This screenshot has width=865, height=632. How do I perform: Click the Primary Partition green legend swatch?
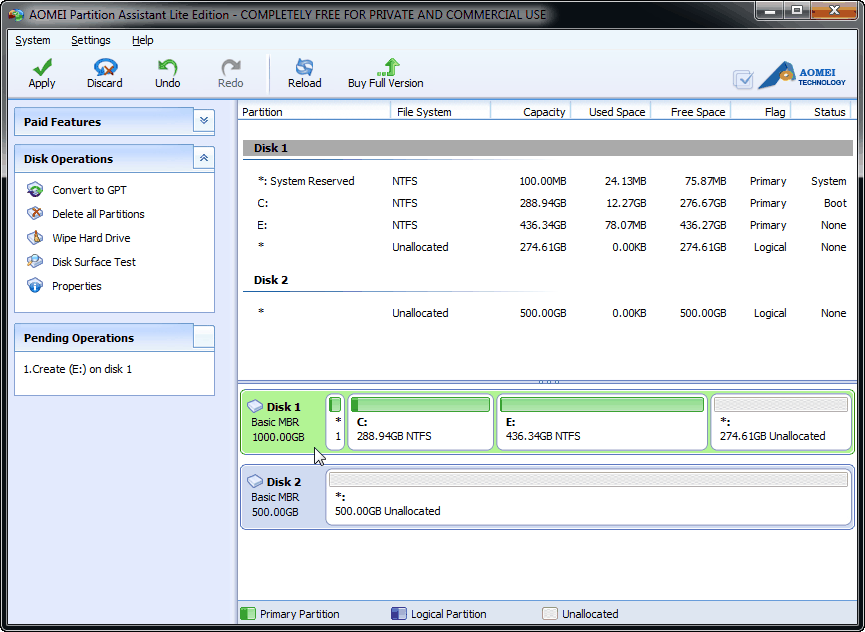tap(248, 613)
